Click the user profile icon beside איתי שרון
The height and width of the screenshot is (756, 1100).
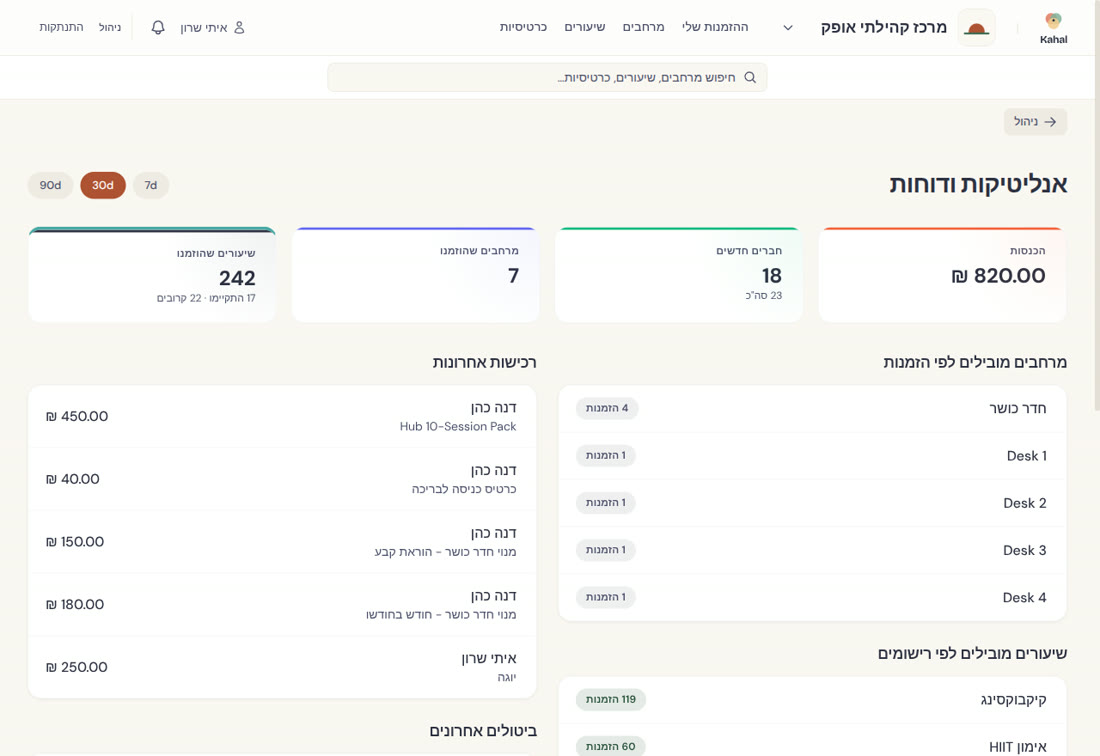[x=239, y=27]
